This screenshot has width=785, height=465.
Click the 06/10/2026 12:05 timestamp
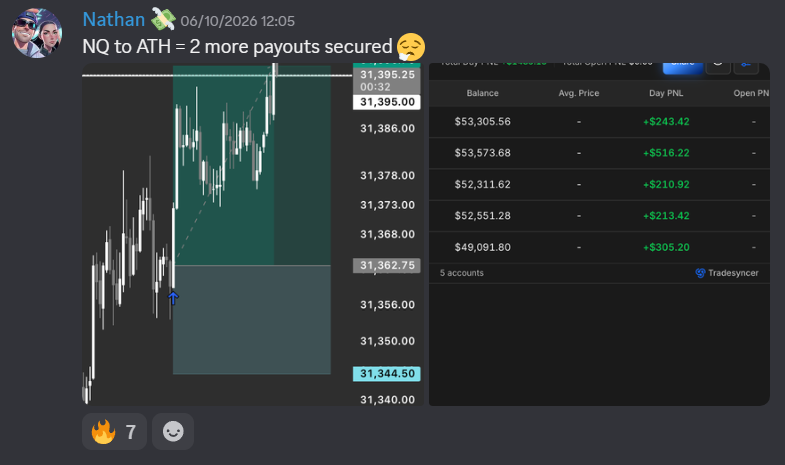[x=237, y=21]
